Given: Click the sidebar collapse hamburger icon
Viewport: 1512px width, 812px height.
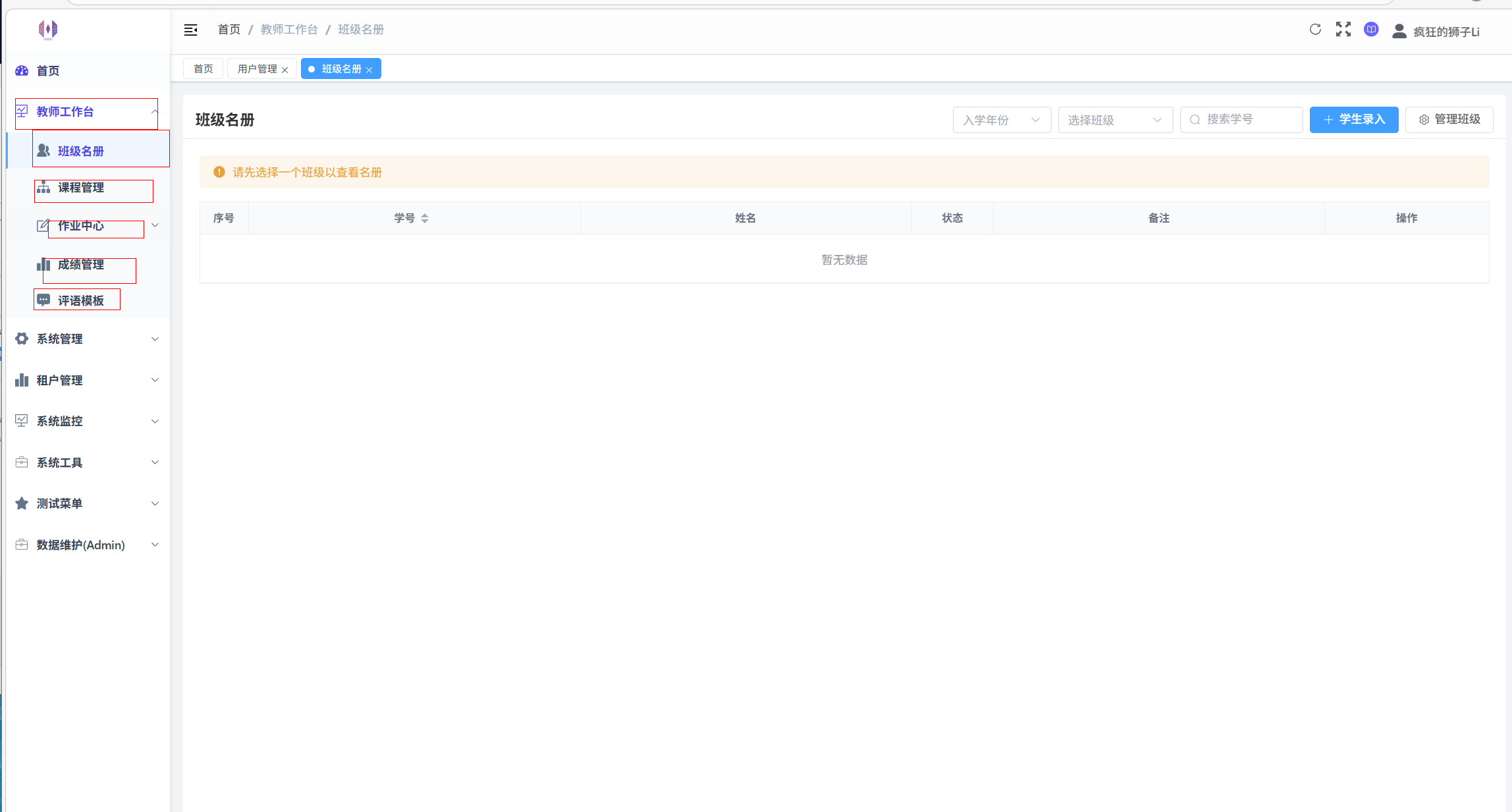Looking at the screenshot, I should pos(190,30).
